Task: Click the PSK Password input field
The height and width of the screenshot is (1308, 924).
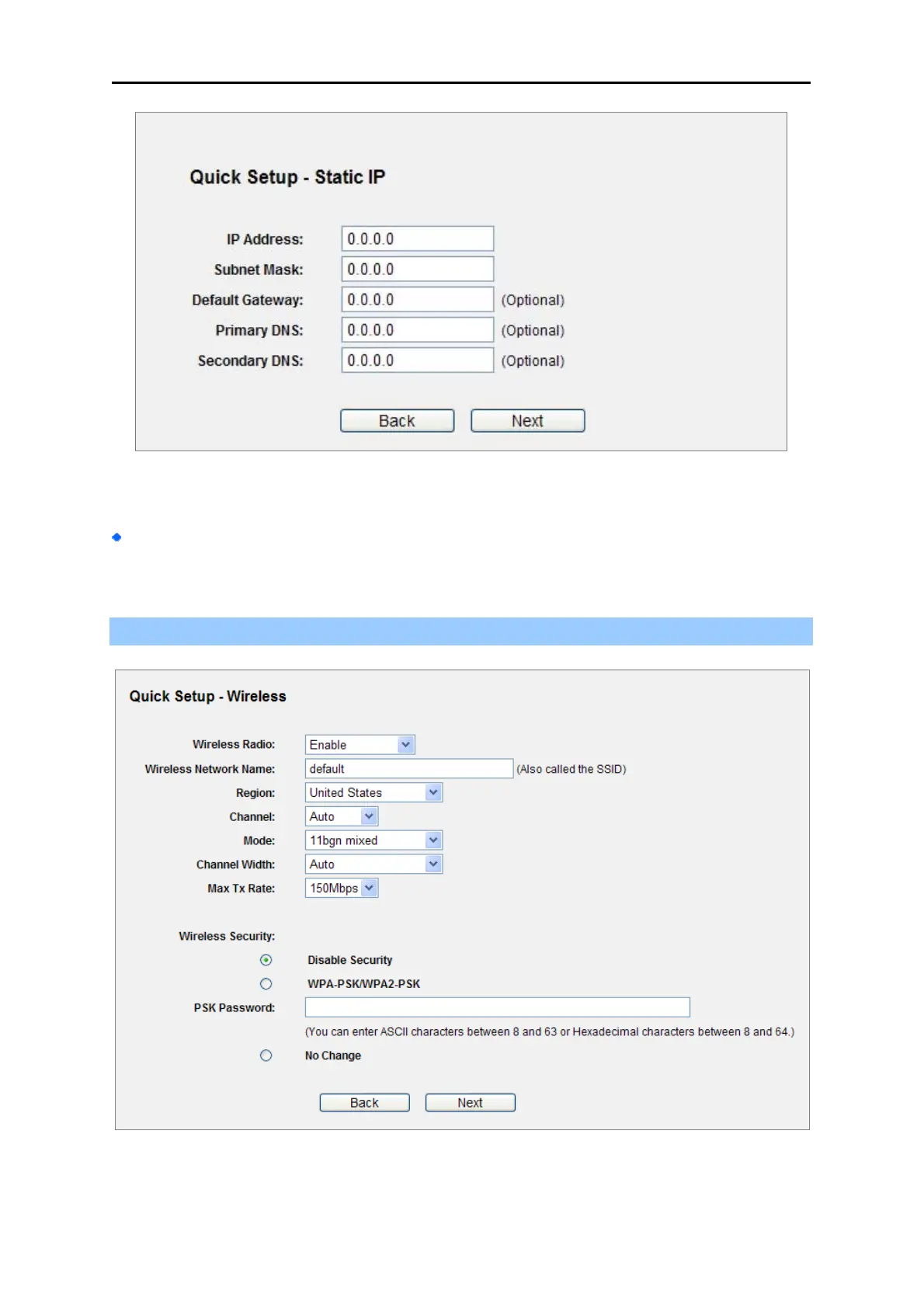Action: (x=498, y=1007)
